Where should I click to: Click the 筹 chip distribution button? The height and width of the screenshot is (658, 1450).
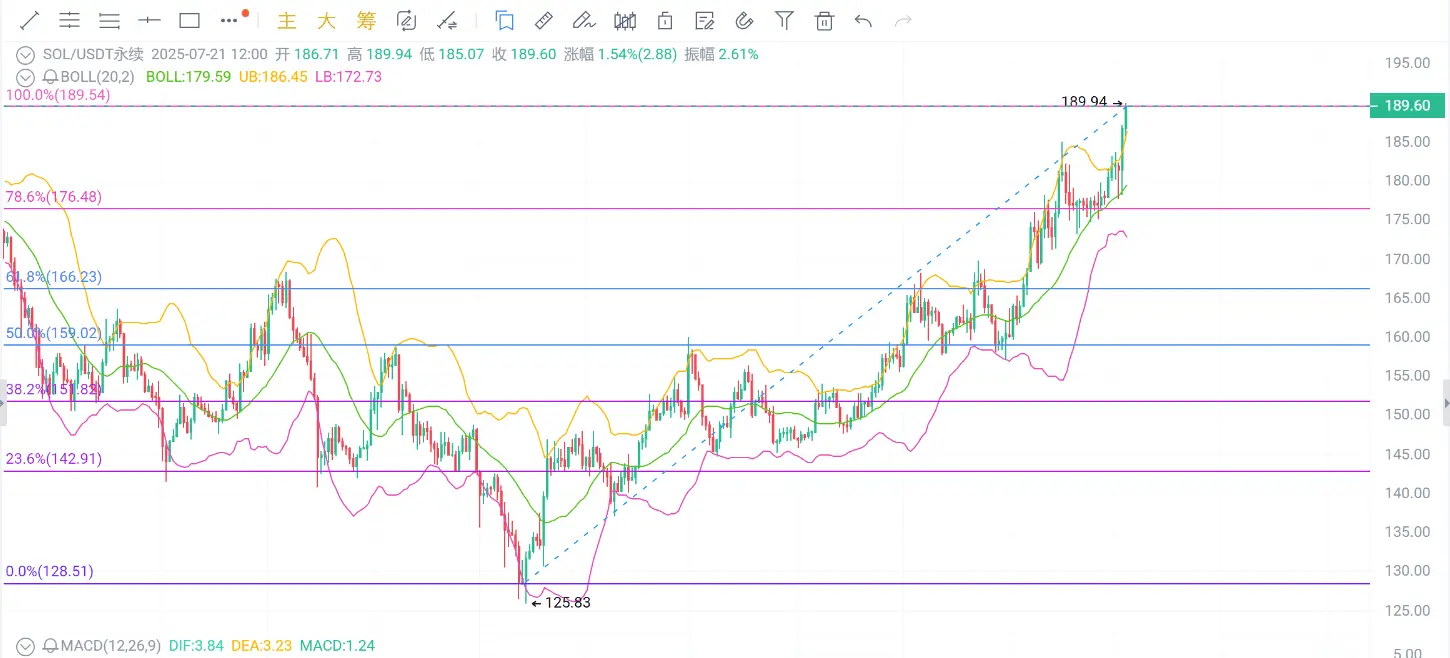point(367,20)
